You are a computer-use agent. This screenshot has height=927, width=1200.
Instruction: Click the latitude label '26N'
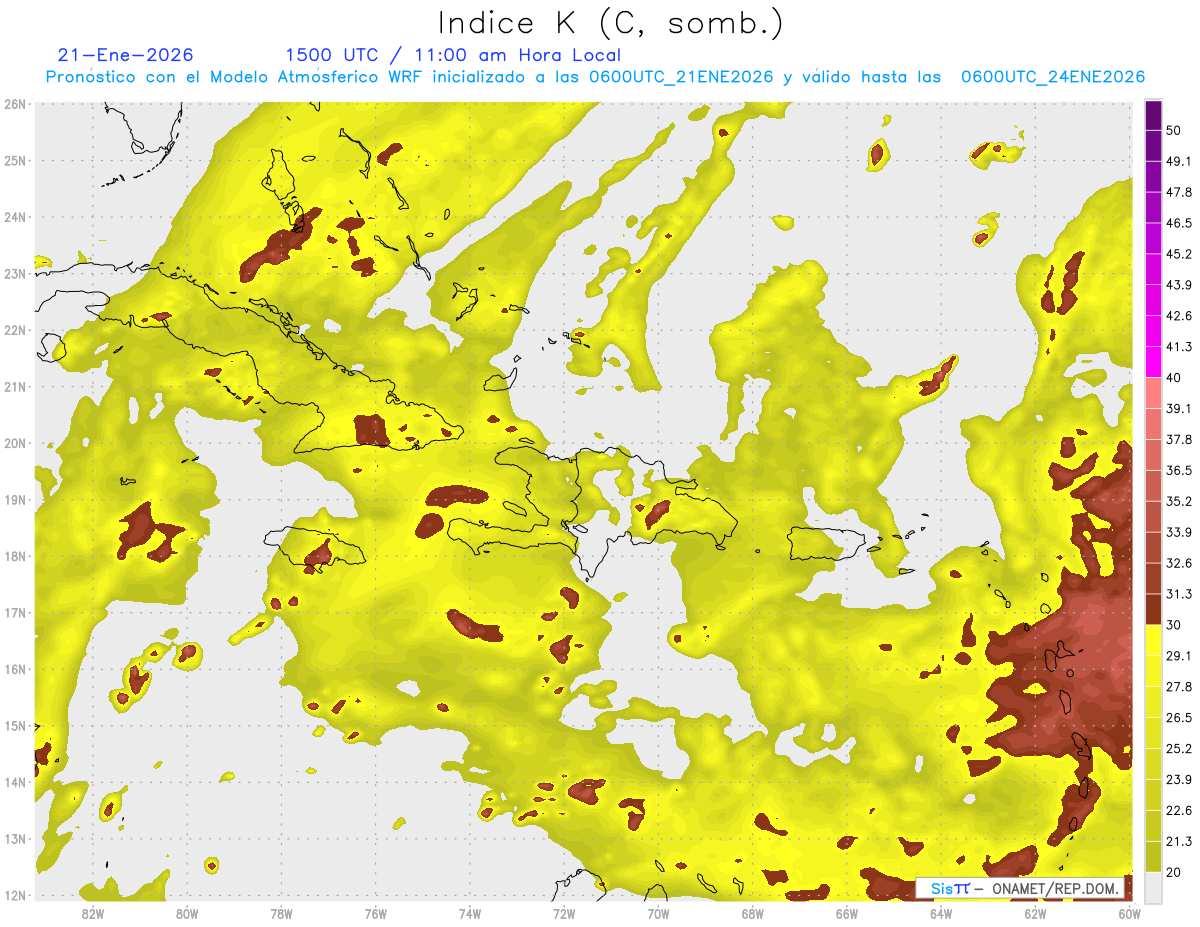pyautogui.click(x=15, y=104)
